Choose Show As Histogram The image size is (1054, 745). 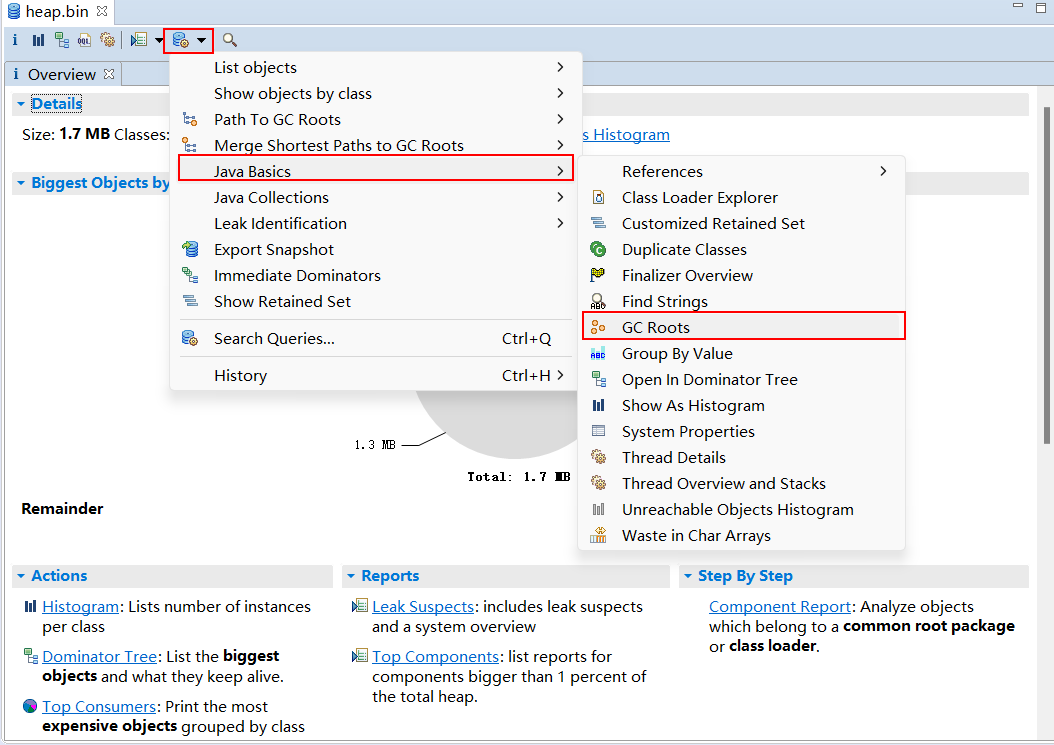tap(741, 405)
